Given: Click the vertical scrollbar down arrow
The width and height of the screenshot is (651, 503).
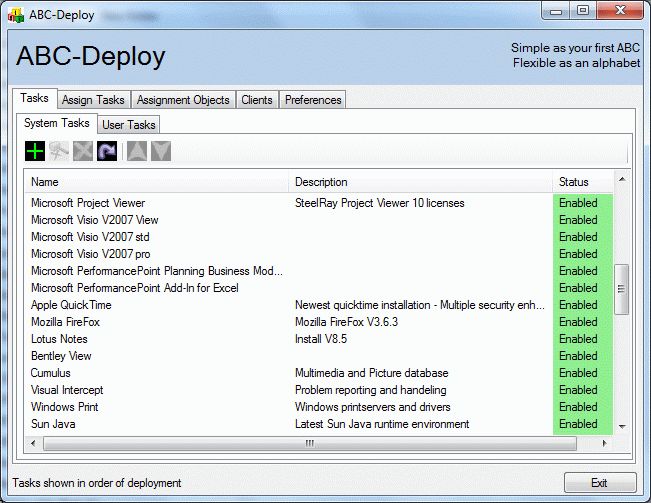Looking at the screenshot, I should point(622,427).
